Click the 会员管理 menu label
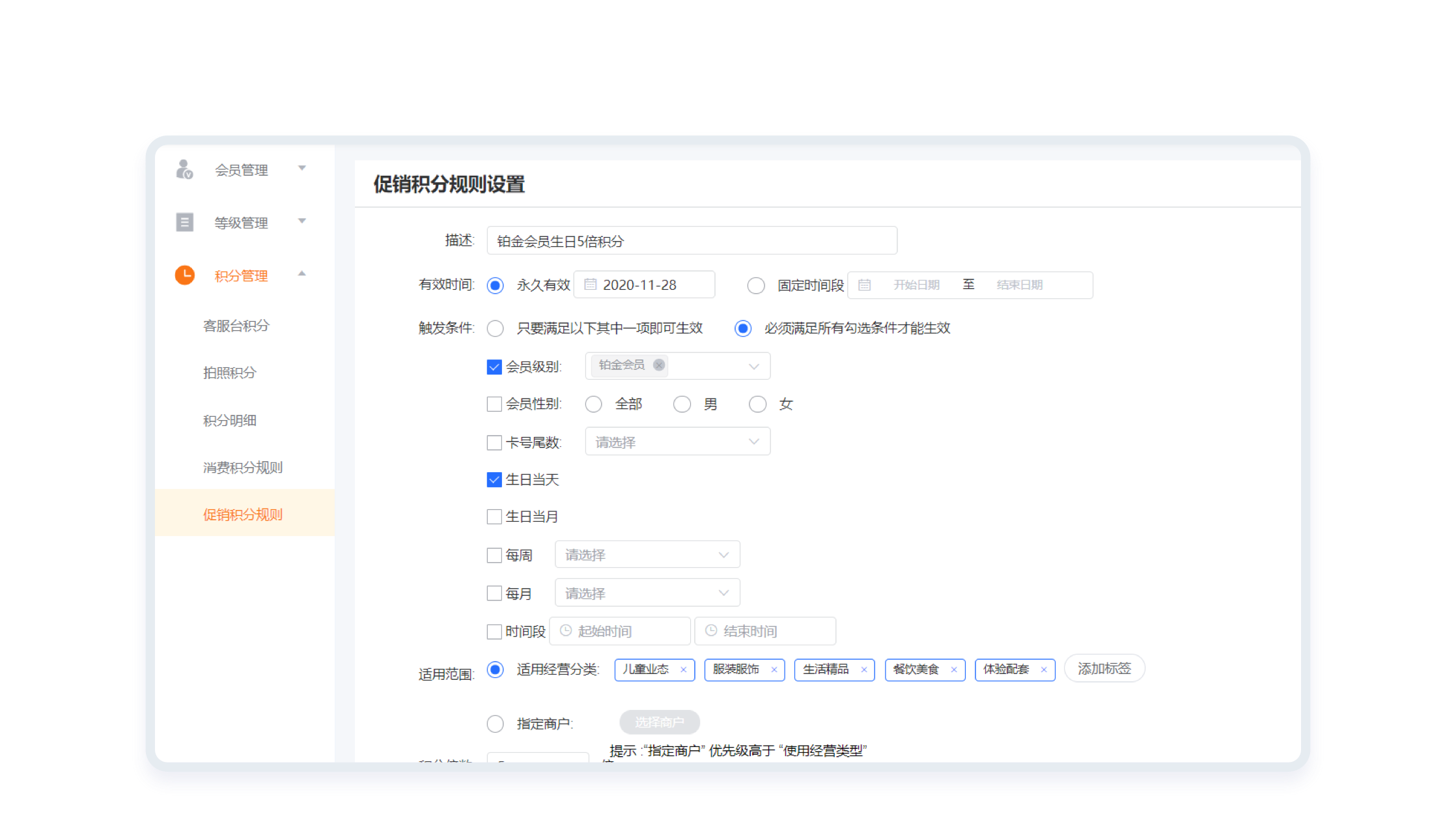The height and width of the screenshot is (831, 1456). click(x=242, y=170)
